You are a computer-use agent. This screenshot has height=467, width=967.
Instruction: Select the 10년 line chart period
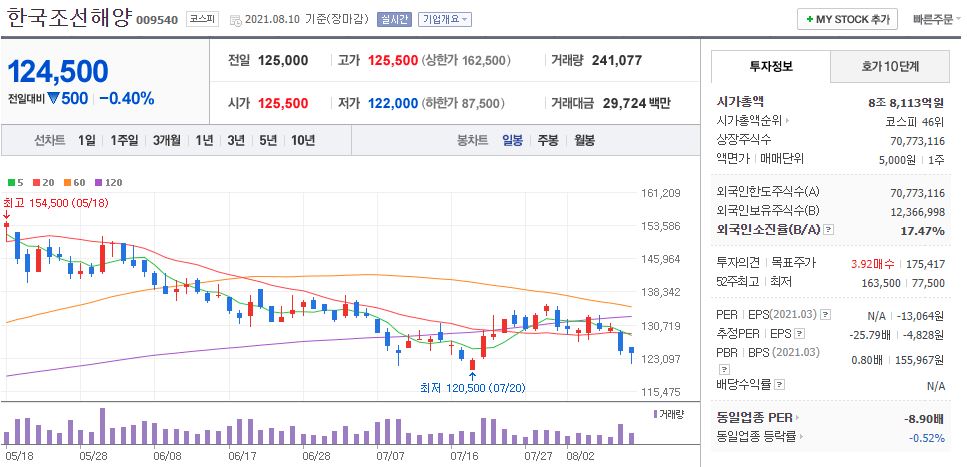coord(303,141)
